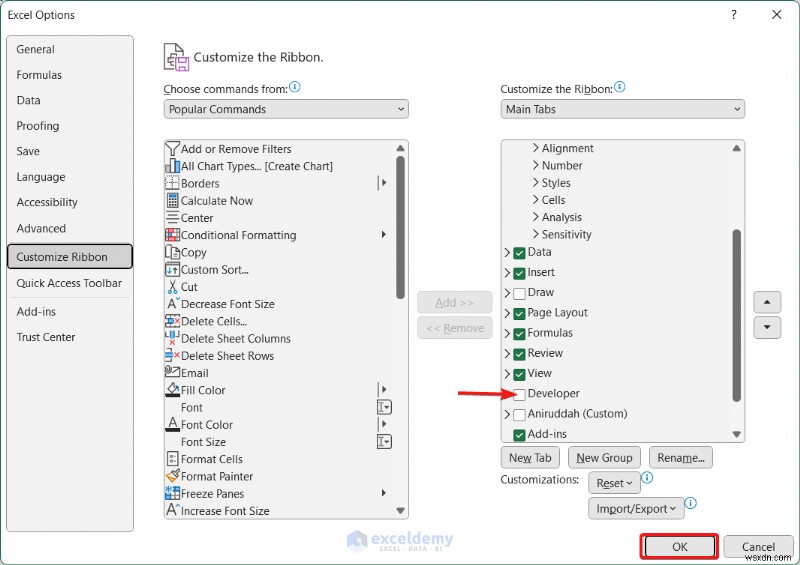800x565 pixels.
Task: Open the Popular Commands dropdown
Action: (286, 109)
